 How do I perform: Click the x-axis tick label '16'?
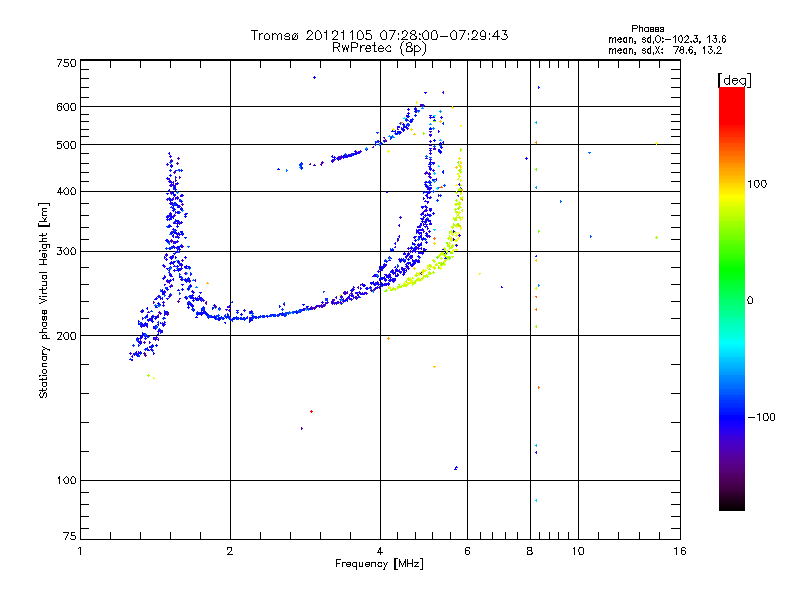point(680,551)
